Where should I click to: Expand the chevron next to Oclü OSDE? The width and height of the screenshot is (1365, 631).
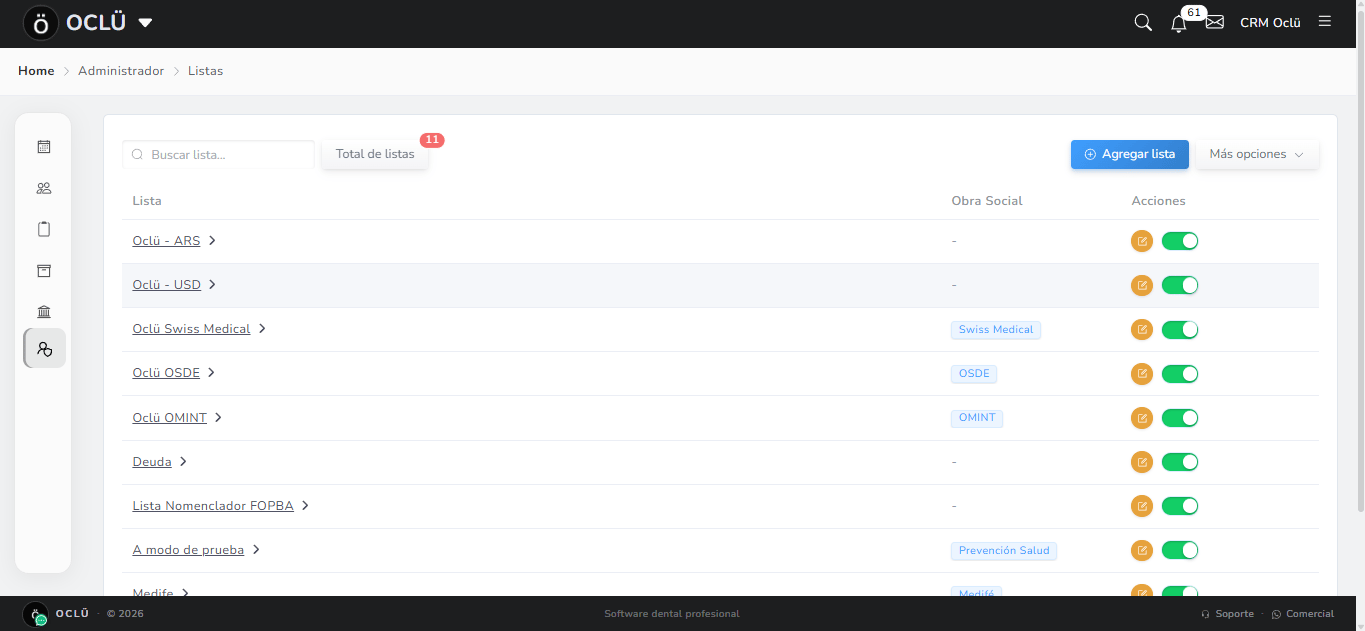211,373
